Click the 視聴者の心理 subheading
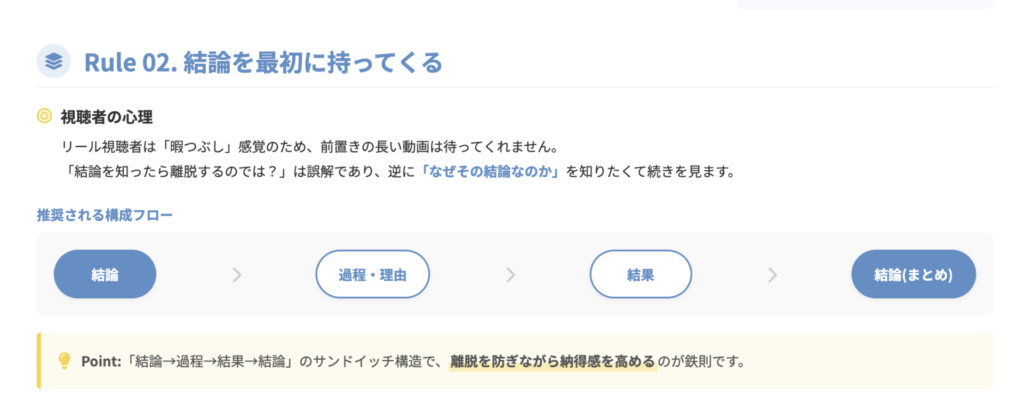Screen dimensions: 1024x419 click(107, 117)
